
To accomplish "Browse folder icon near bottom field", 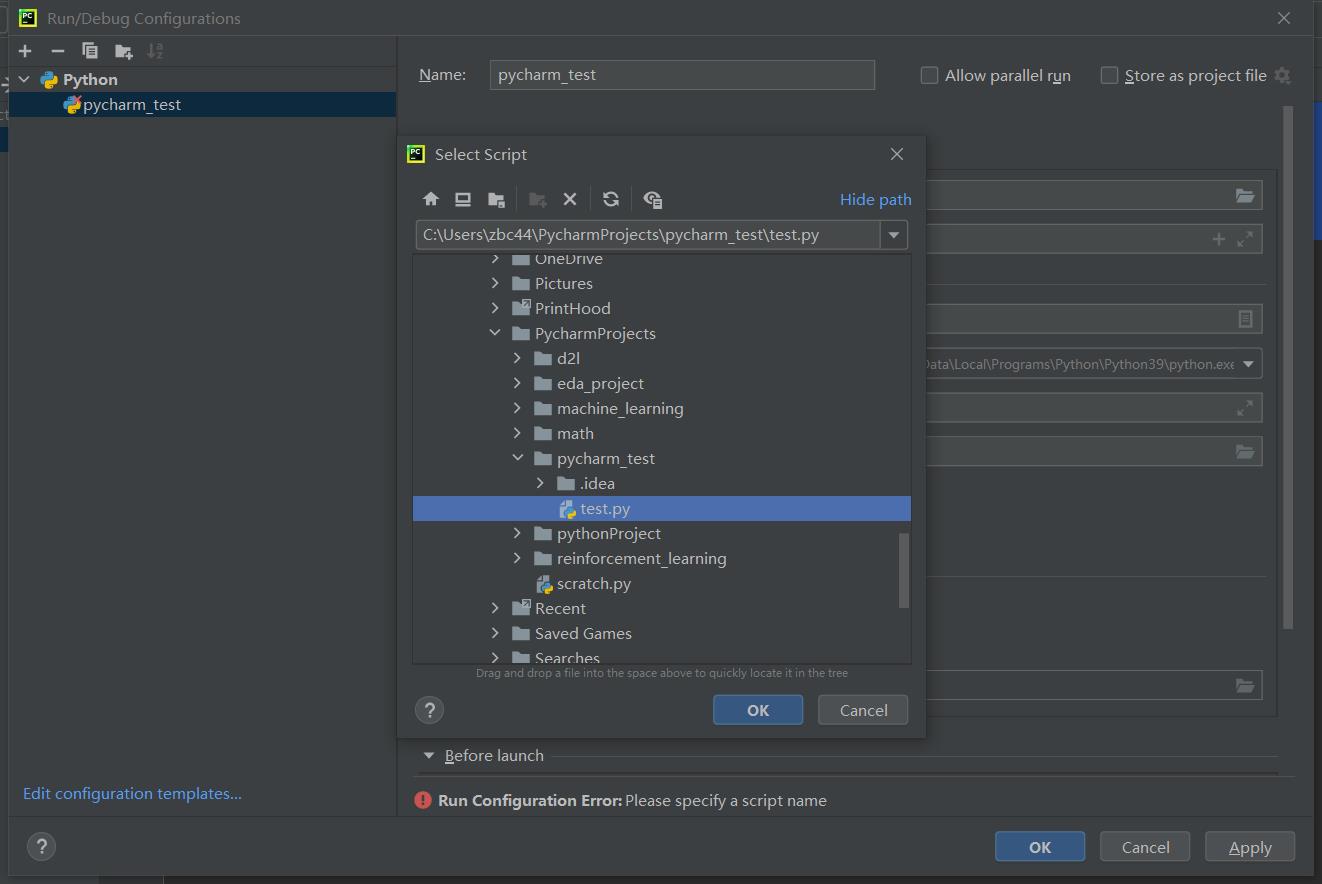I will [1245, 685].
